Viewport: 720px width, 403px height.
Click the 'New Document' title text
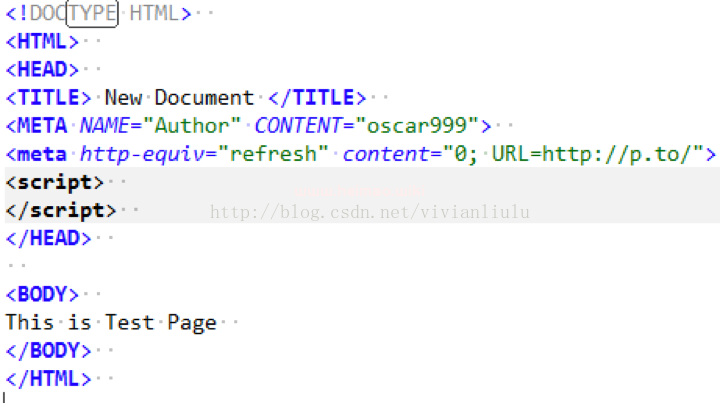coord(179,98)
